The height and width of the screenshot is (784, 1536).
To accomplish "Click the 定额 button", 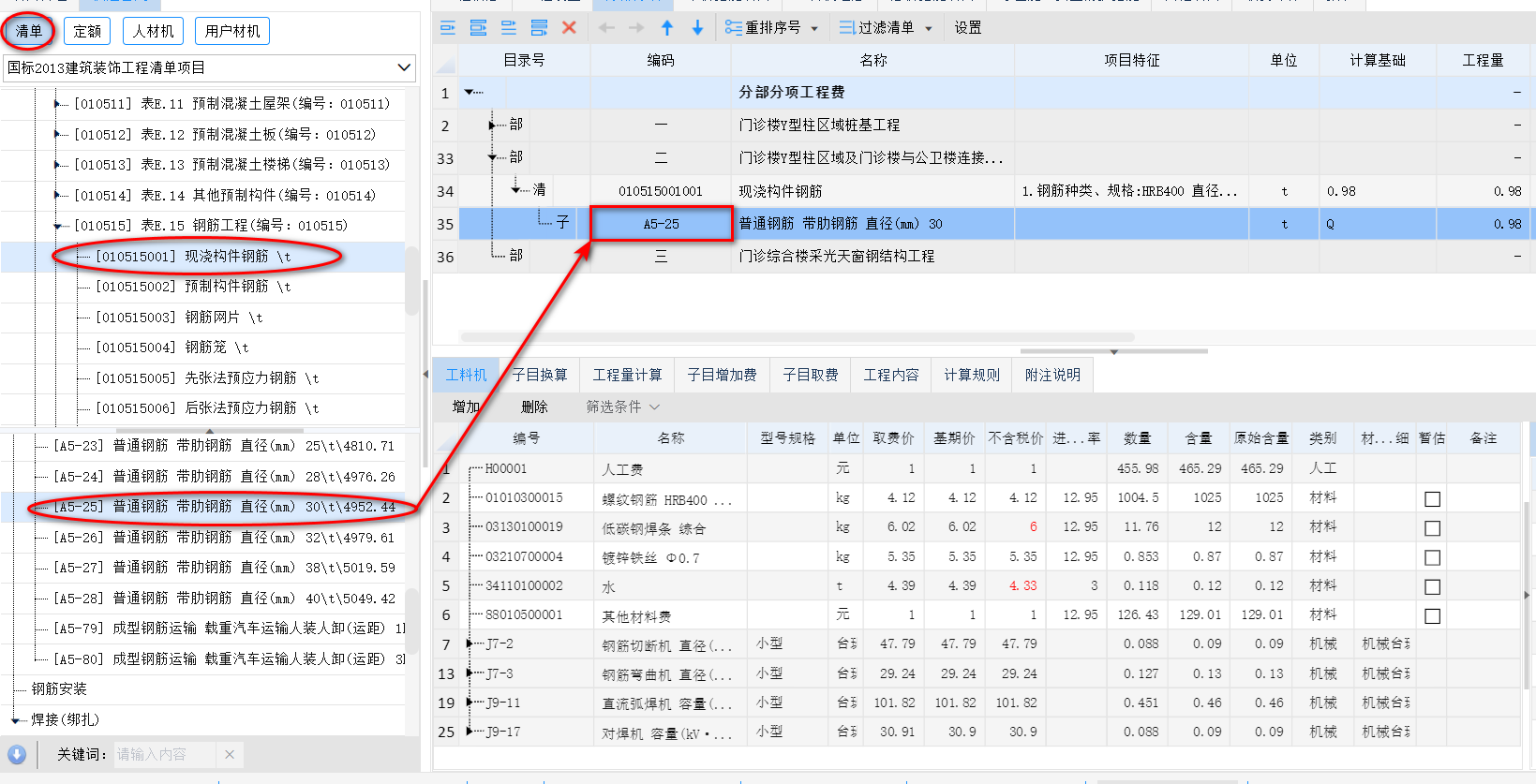I will (87, 31).
